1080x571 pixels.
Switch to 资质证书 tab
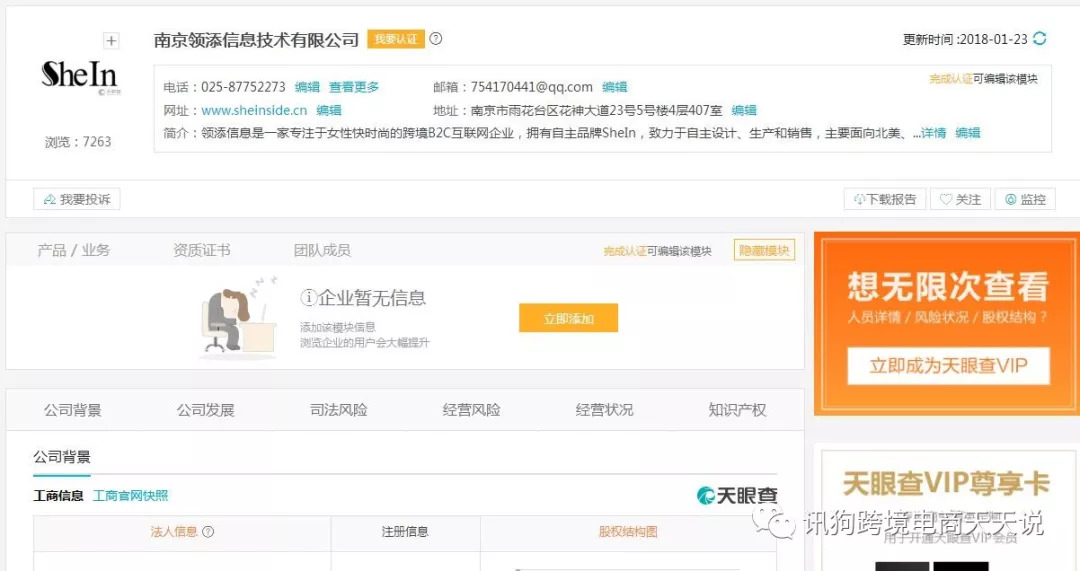(201, 250)
